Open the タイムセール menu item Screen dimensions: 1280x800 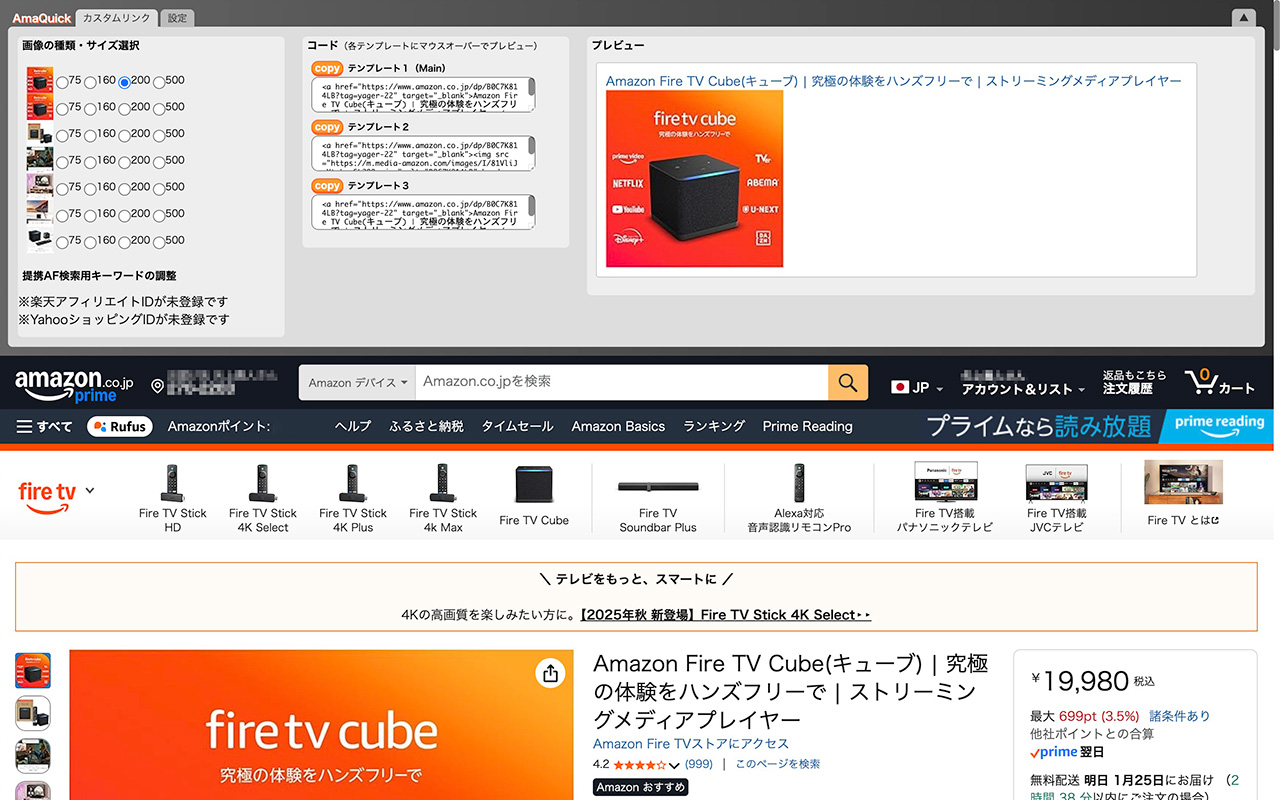517,426
